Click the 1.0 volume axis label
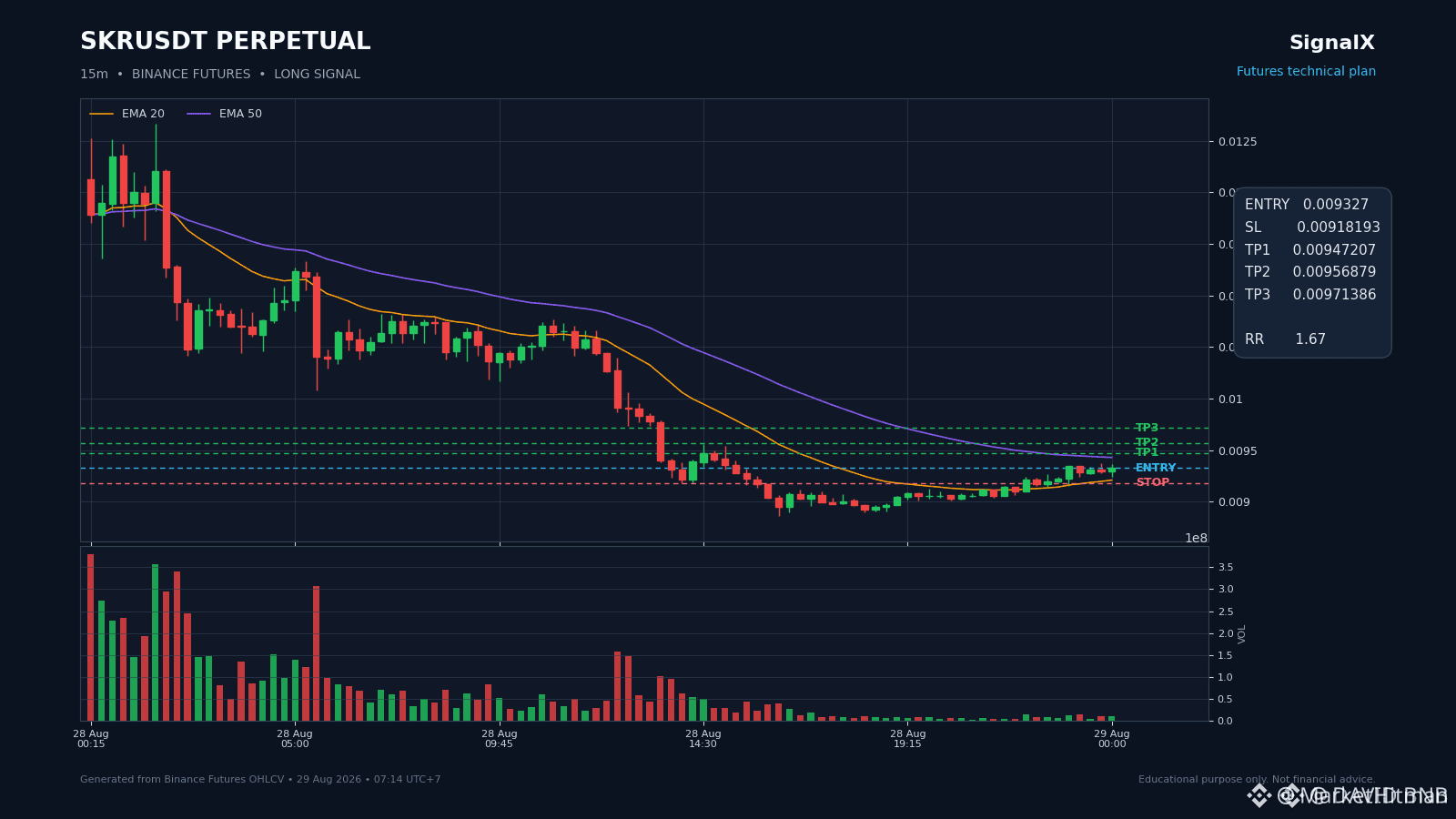Viewport: 1456px width, 819px height. tap(1226, 678)
